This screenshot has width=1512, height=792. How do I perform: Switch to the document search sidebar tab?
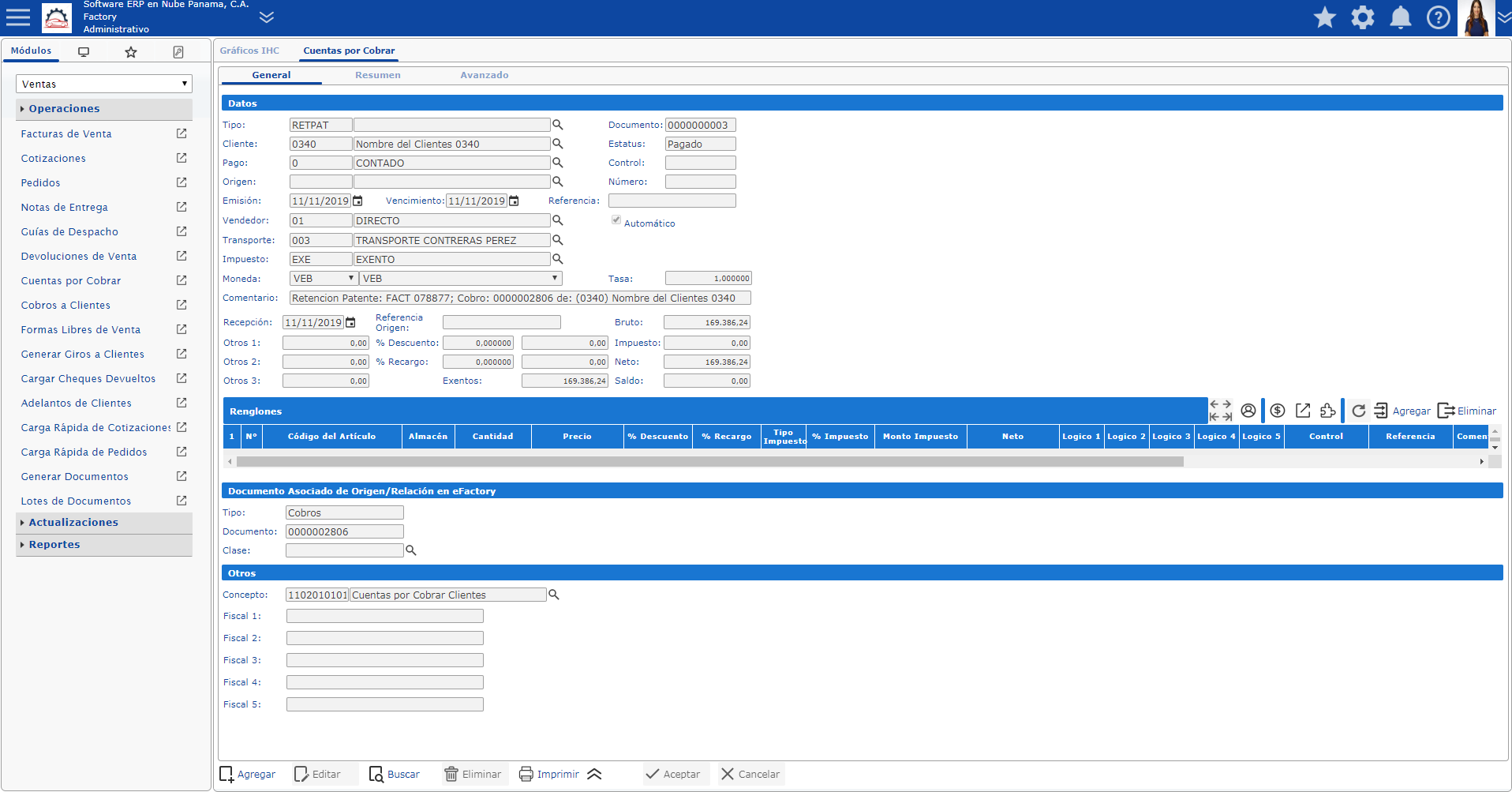pyautogui.click(x=178, y=52)
